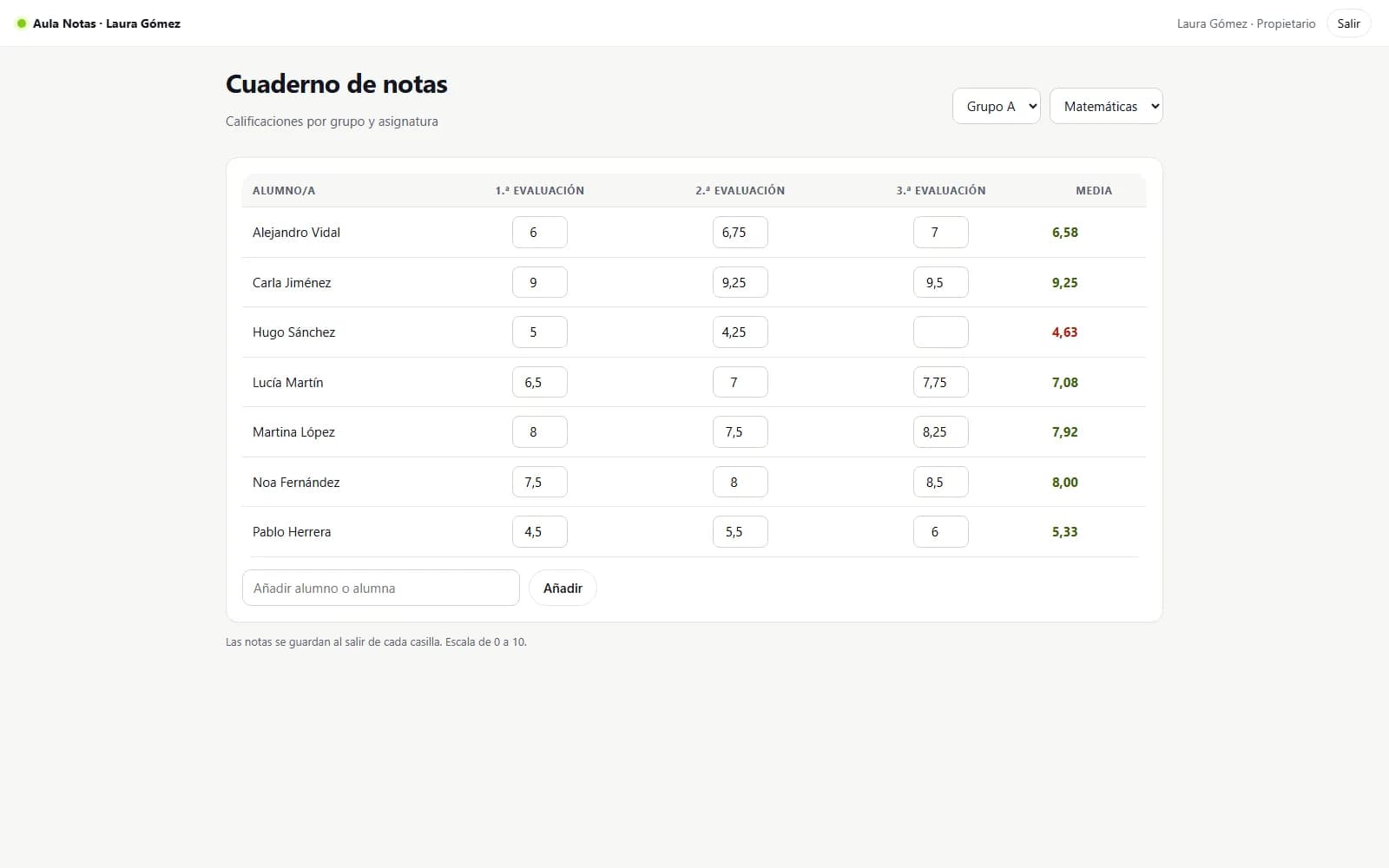Image resolution: width=1389 pixels, height=868 pixels.
Task: Edit Carla Jiménez's 2.ª evaluación grade 9,25
Action: coord(740,282)
